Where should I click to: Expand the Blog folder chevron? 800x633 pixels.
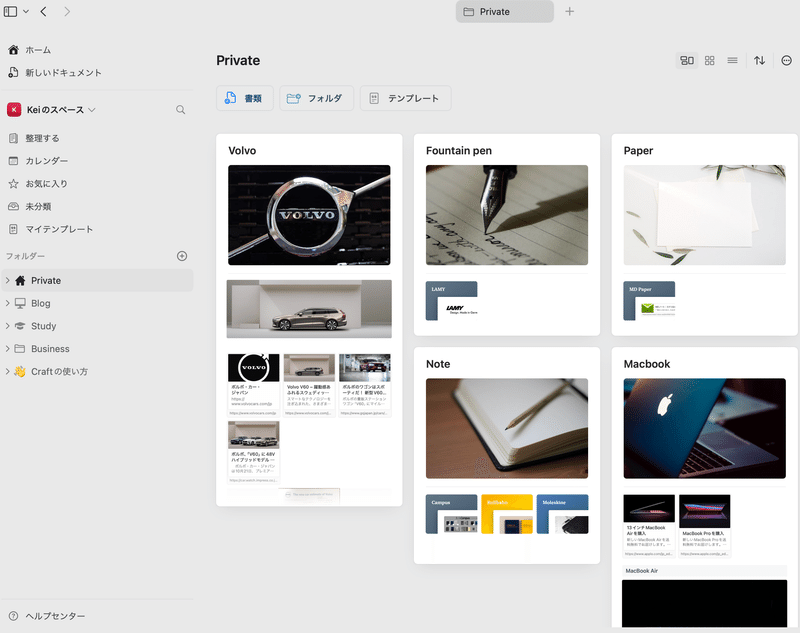[x=7, y=303]
